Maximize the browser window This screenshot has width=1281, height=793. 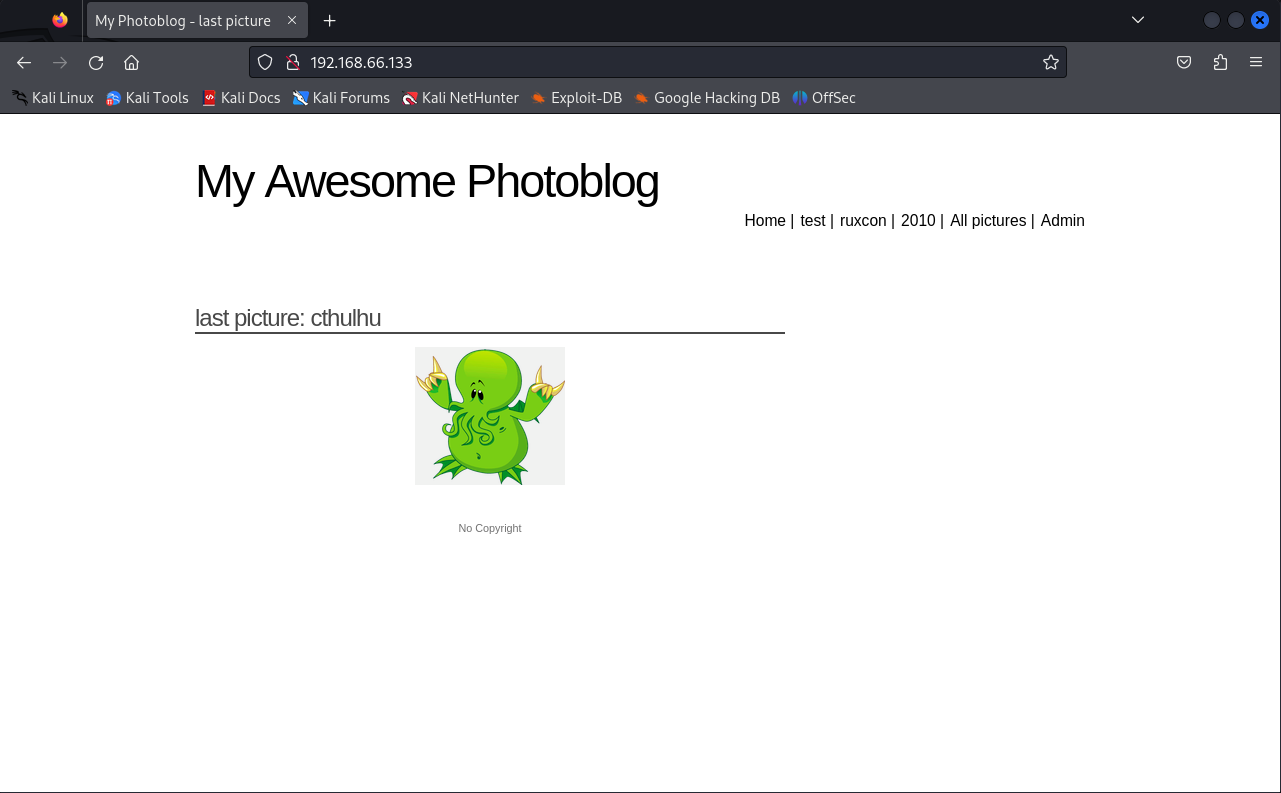1236,20
